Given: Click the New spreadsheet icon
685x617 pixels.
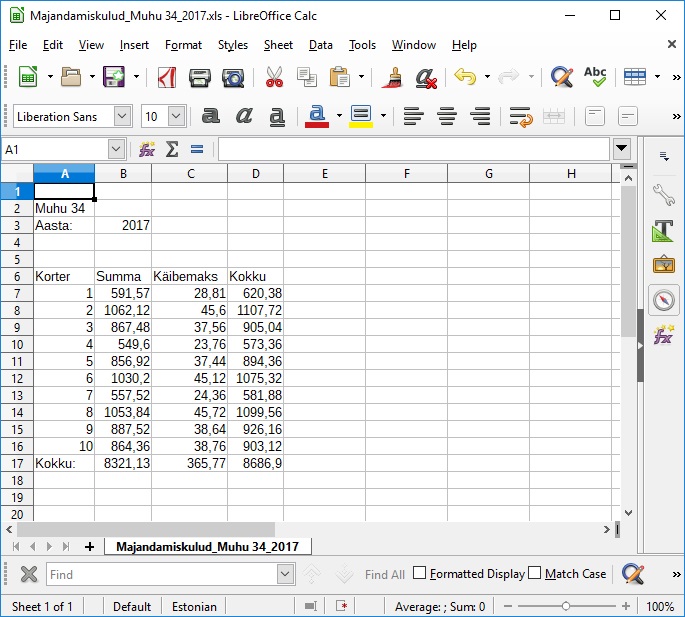Looking at the screenshot, I should point(28,77).
